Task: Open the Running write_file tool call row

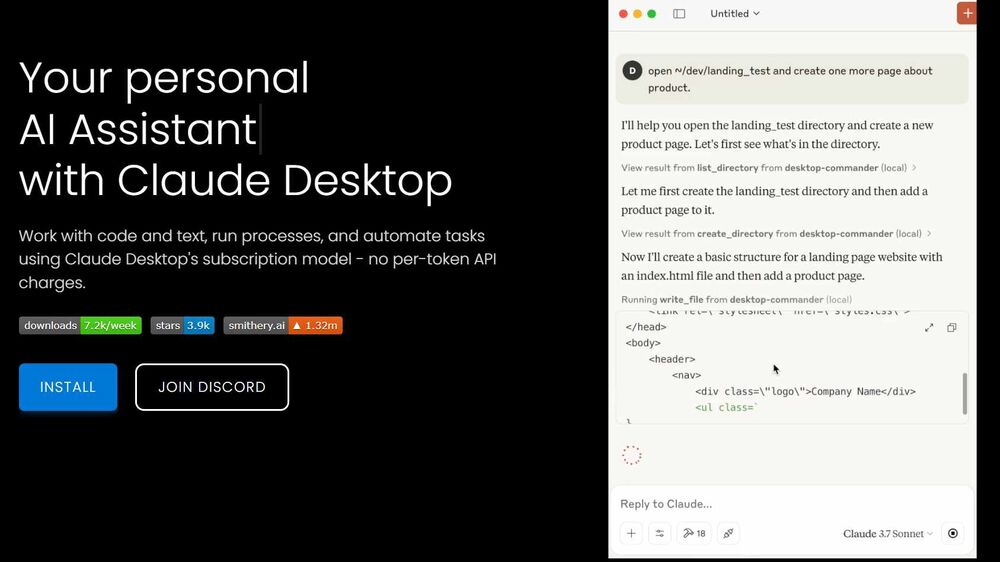Action: 736,299
